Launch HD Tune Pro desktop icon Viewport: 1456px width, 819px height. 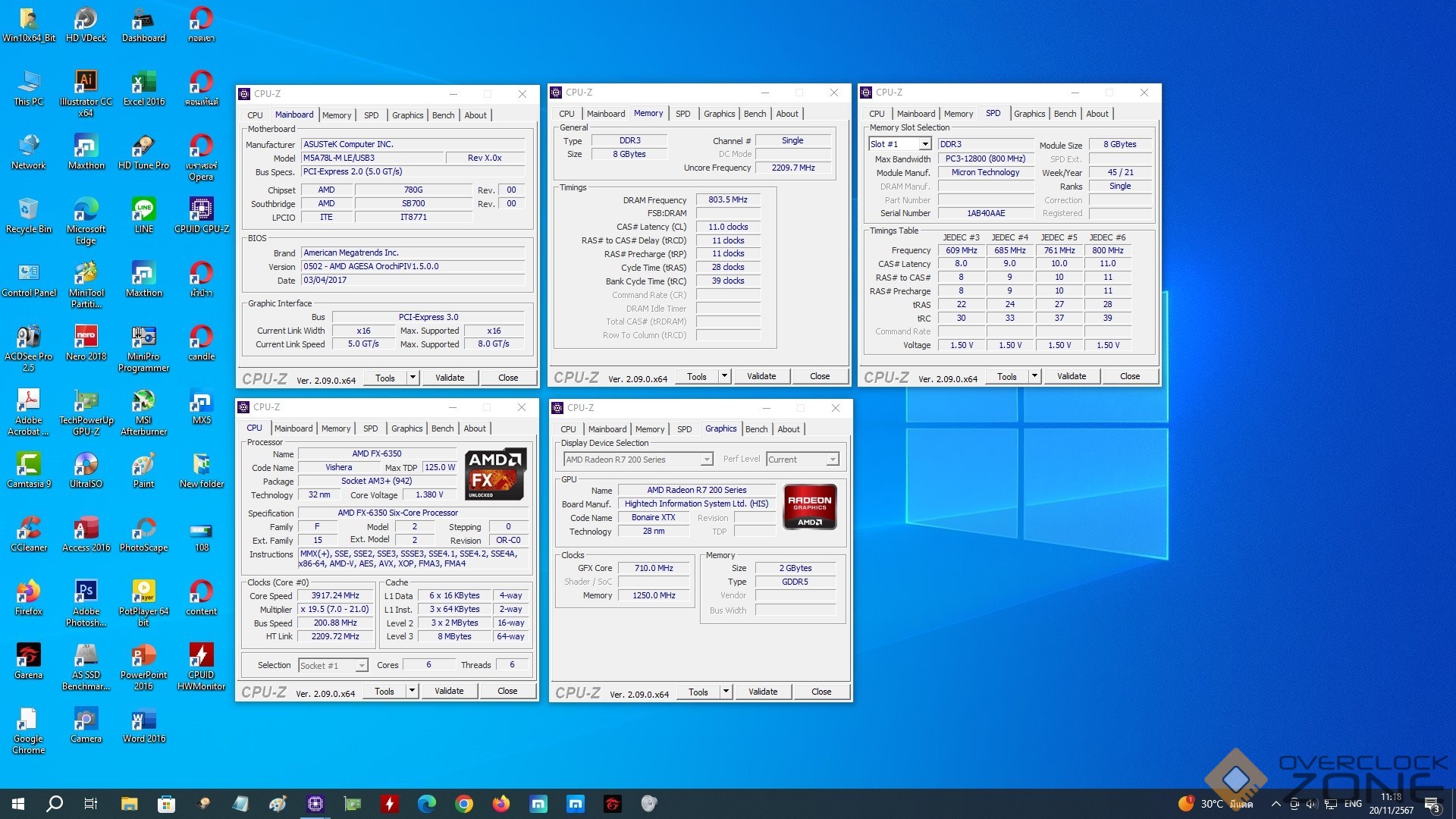point(143,152)
